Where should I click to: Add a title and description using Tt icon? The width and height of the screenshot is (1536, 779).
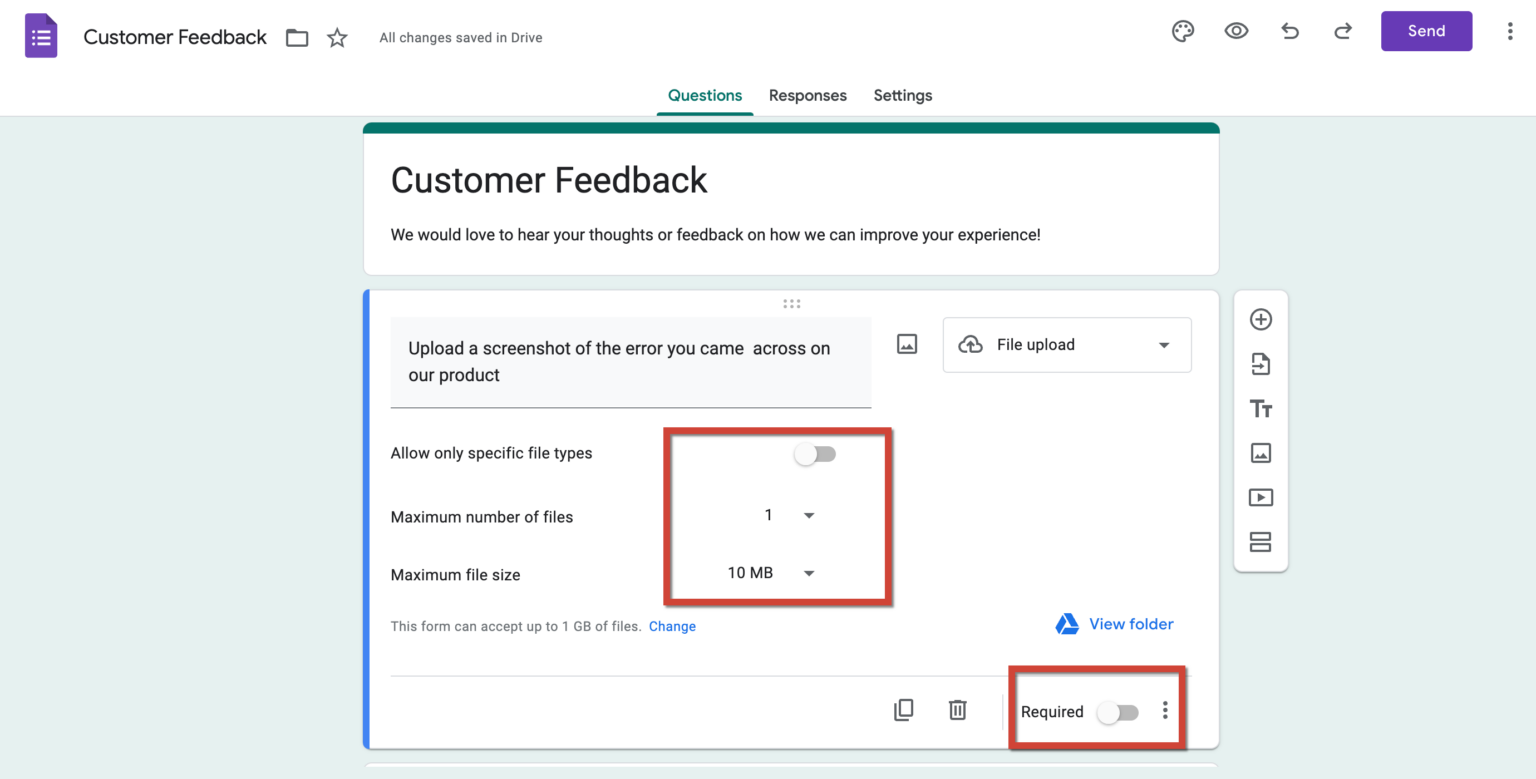click(x=1261, y=408)
